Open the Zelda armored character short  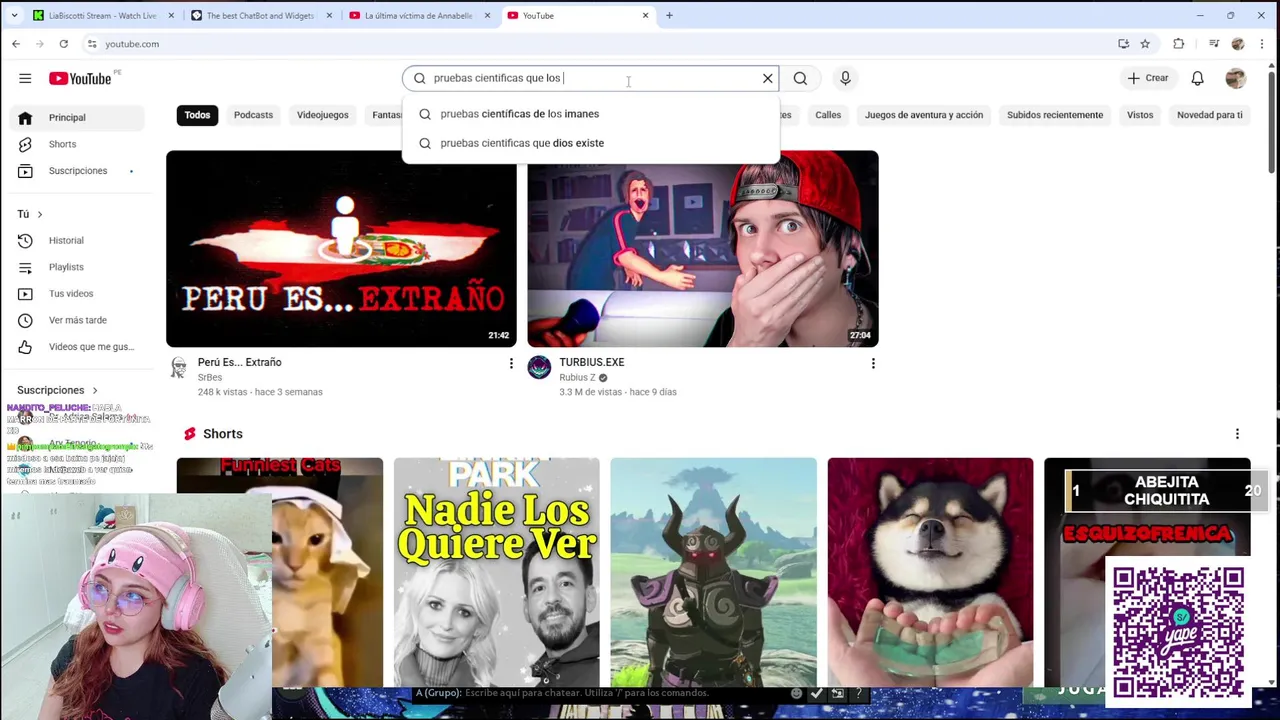[714, 572]
